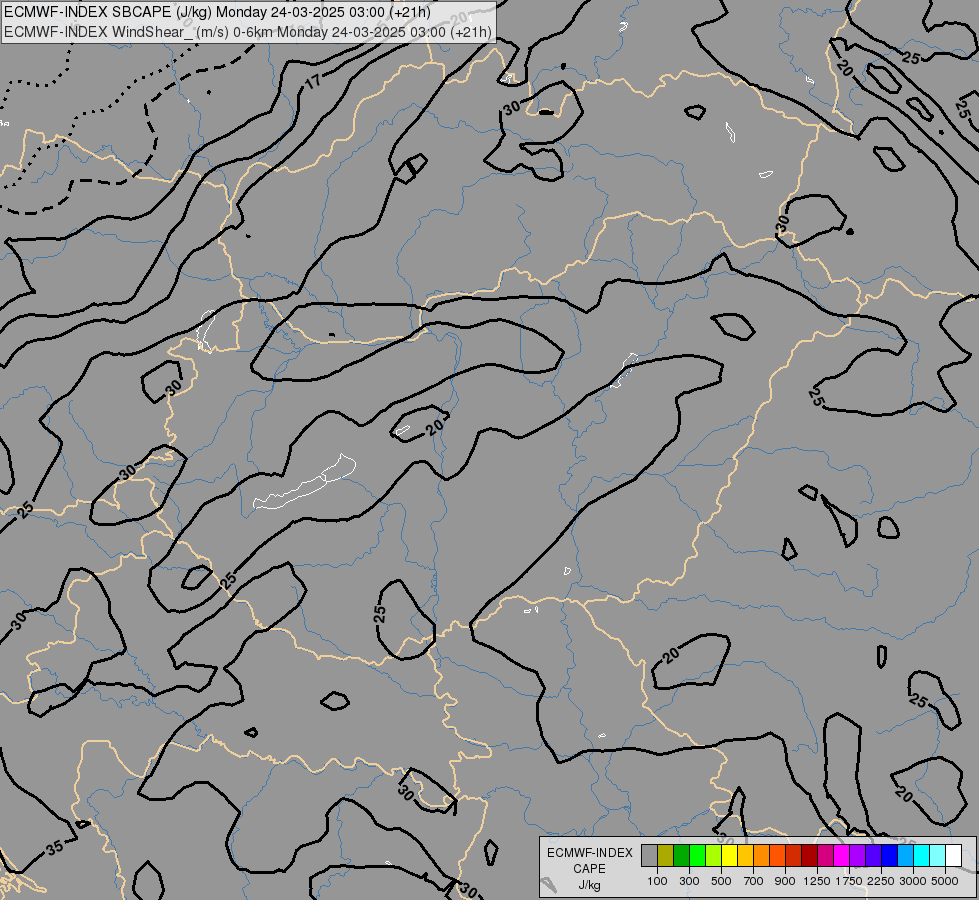Click the legend unit label J/kg
The height and width of the screenshot is (900, 979).
(589, 885)
